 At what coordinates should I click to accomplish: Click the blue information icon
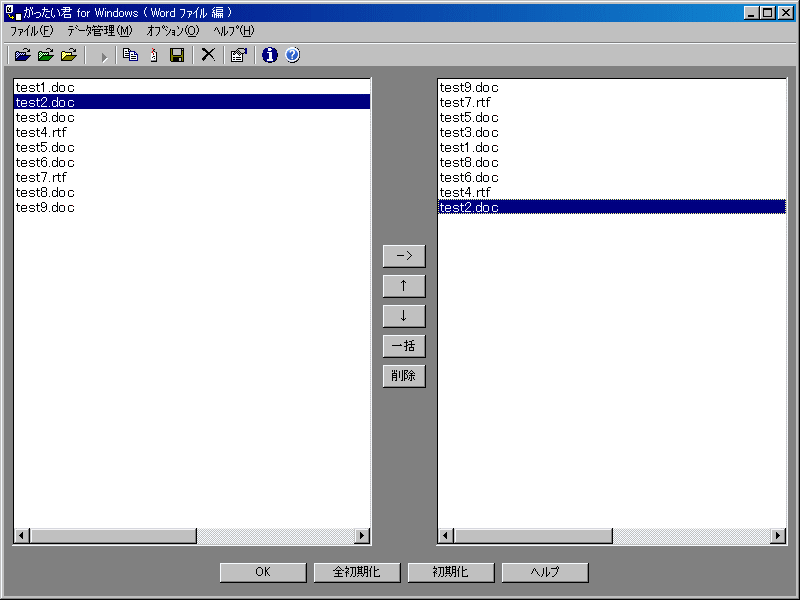[269, 55]
